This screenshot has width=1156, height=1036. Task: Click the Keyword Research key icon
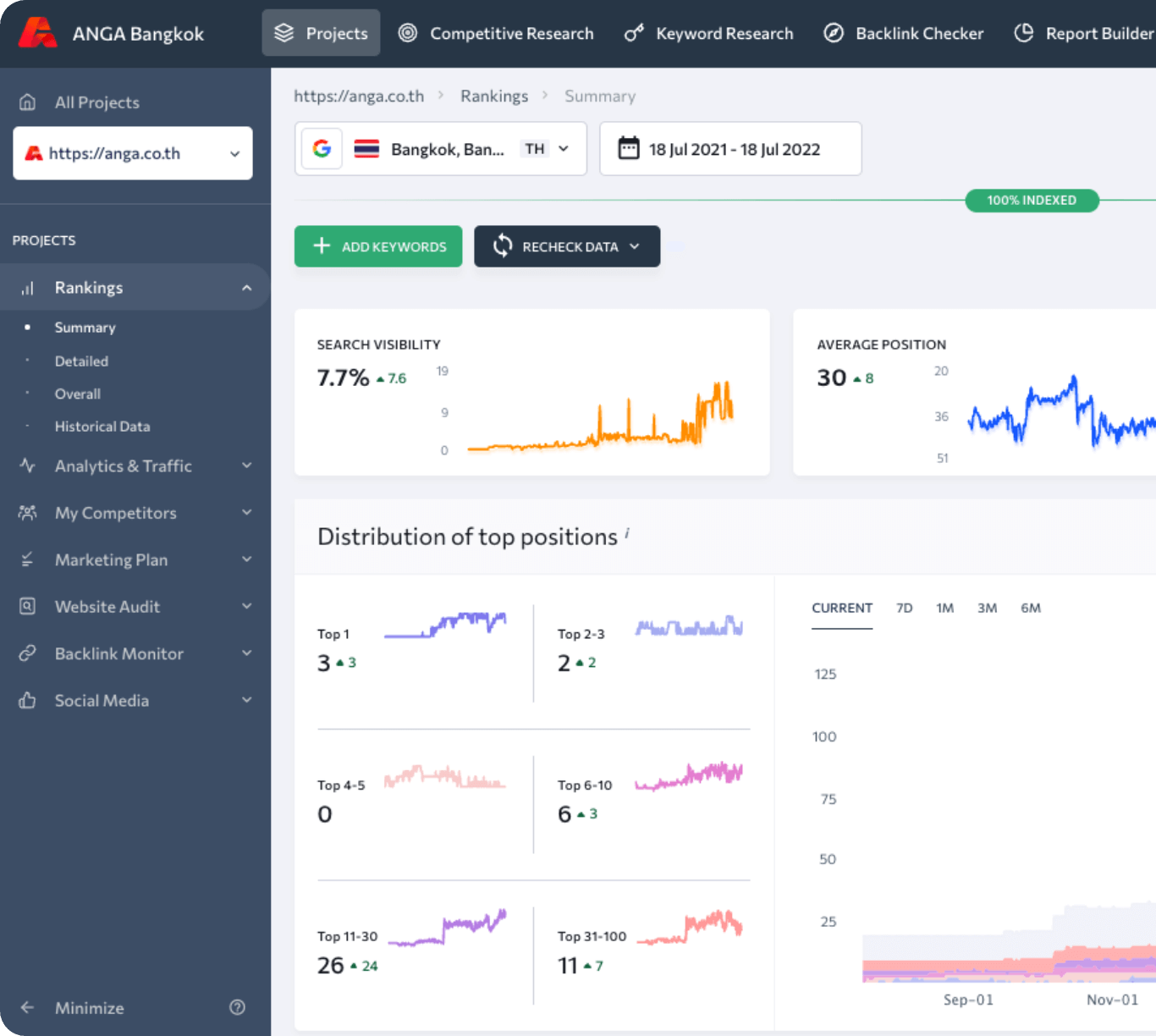pyautogui.click(x=634, y=33)
